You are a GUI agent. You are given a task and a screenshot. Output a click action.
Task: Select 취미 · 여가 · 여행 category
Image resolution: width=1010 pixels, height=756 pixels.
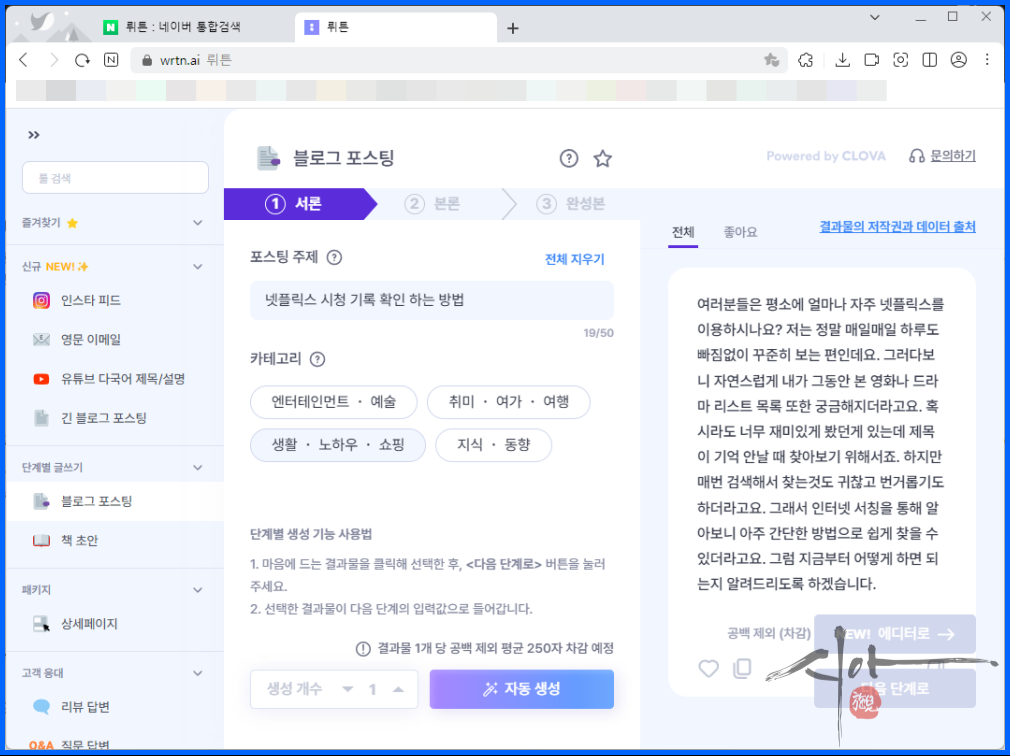509,402
